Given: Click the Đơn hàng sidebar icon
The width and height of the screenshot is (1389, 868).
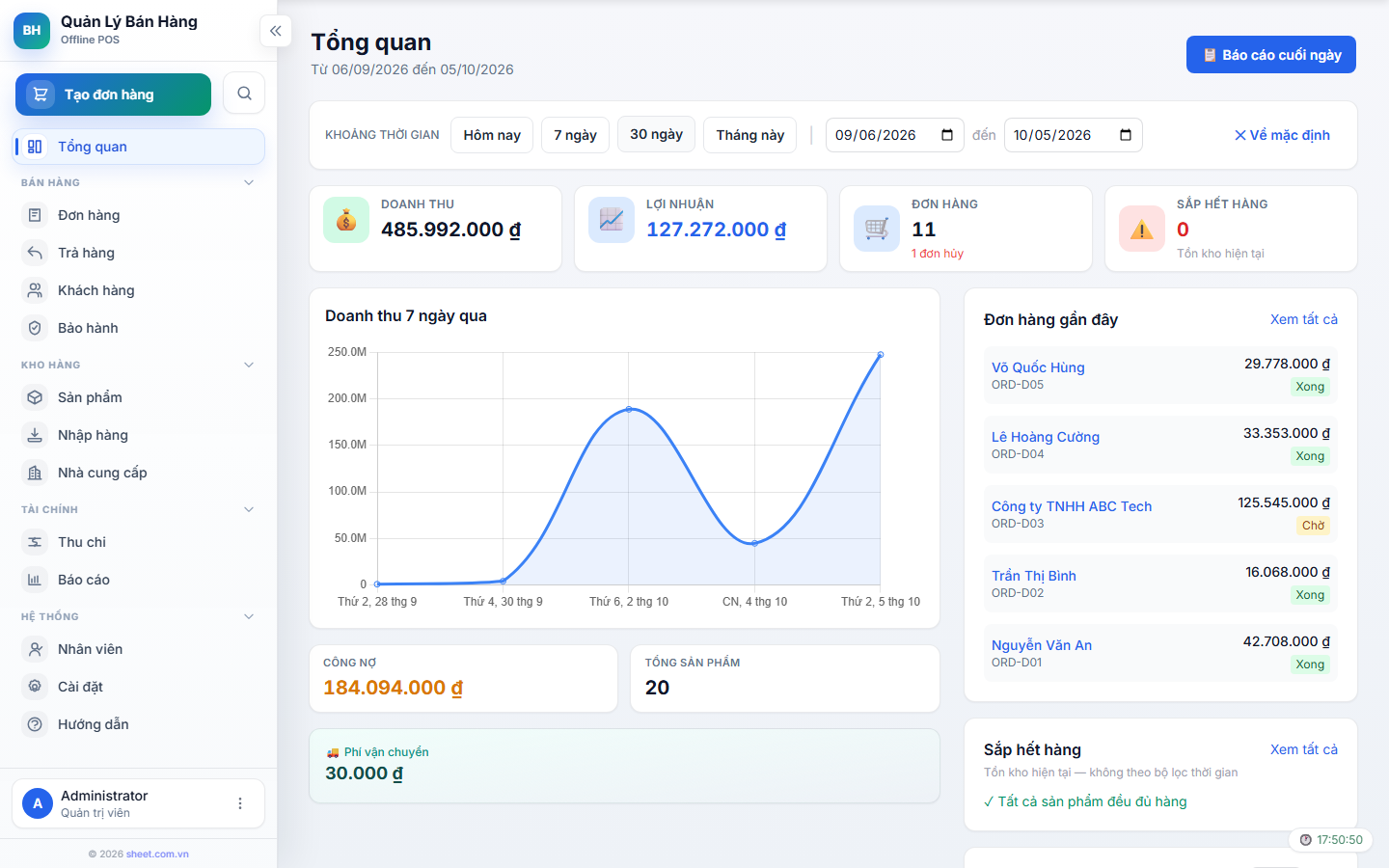Looking at the screenshot, I should [x=35, y=215].
